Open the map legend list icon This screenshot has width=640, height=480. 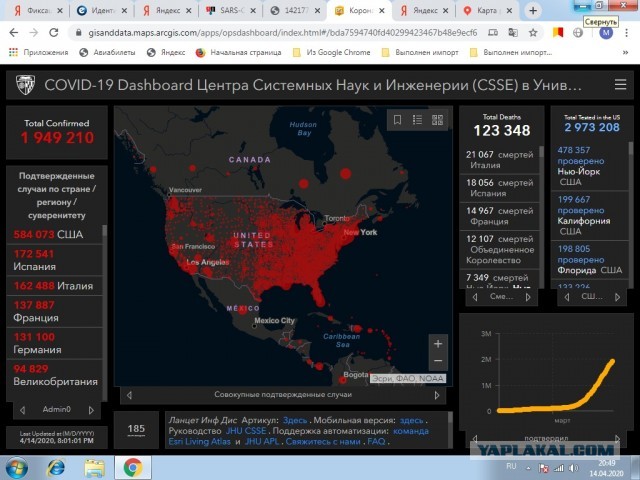click(x=417, y=120)
